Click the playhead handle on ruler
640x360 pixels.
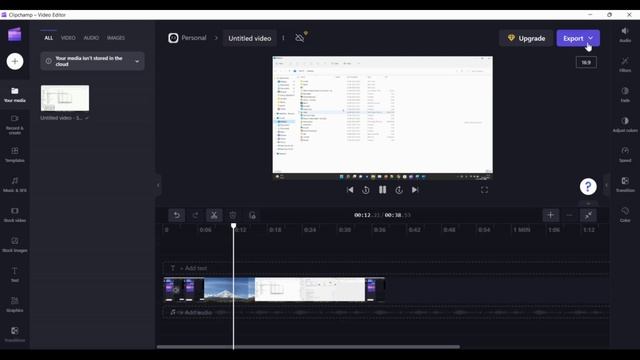point(233,226)
